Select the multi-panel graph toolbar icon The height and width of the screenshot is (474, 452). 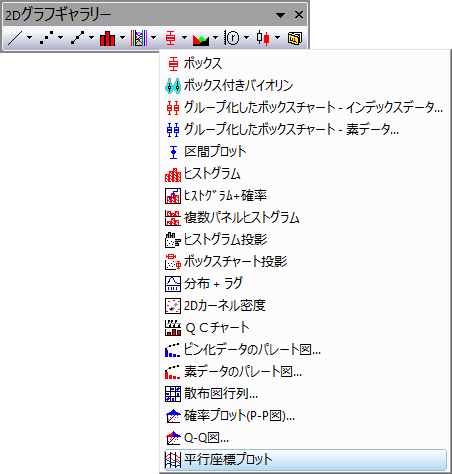tap(139, 38)
